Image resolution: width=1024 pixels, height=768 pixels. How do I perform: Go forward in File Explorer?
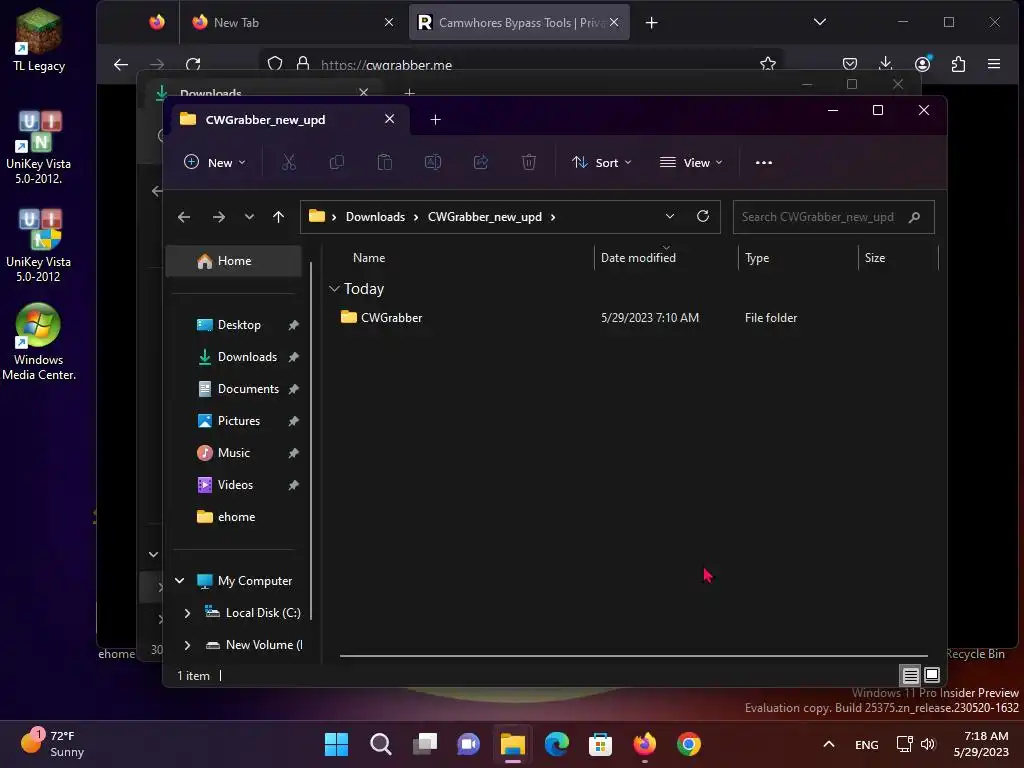point(219,217)
